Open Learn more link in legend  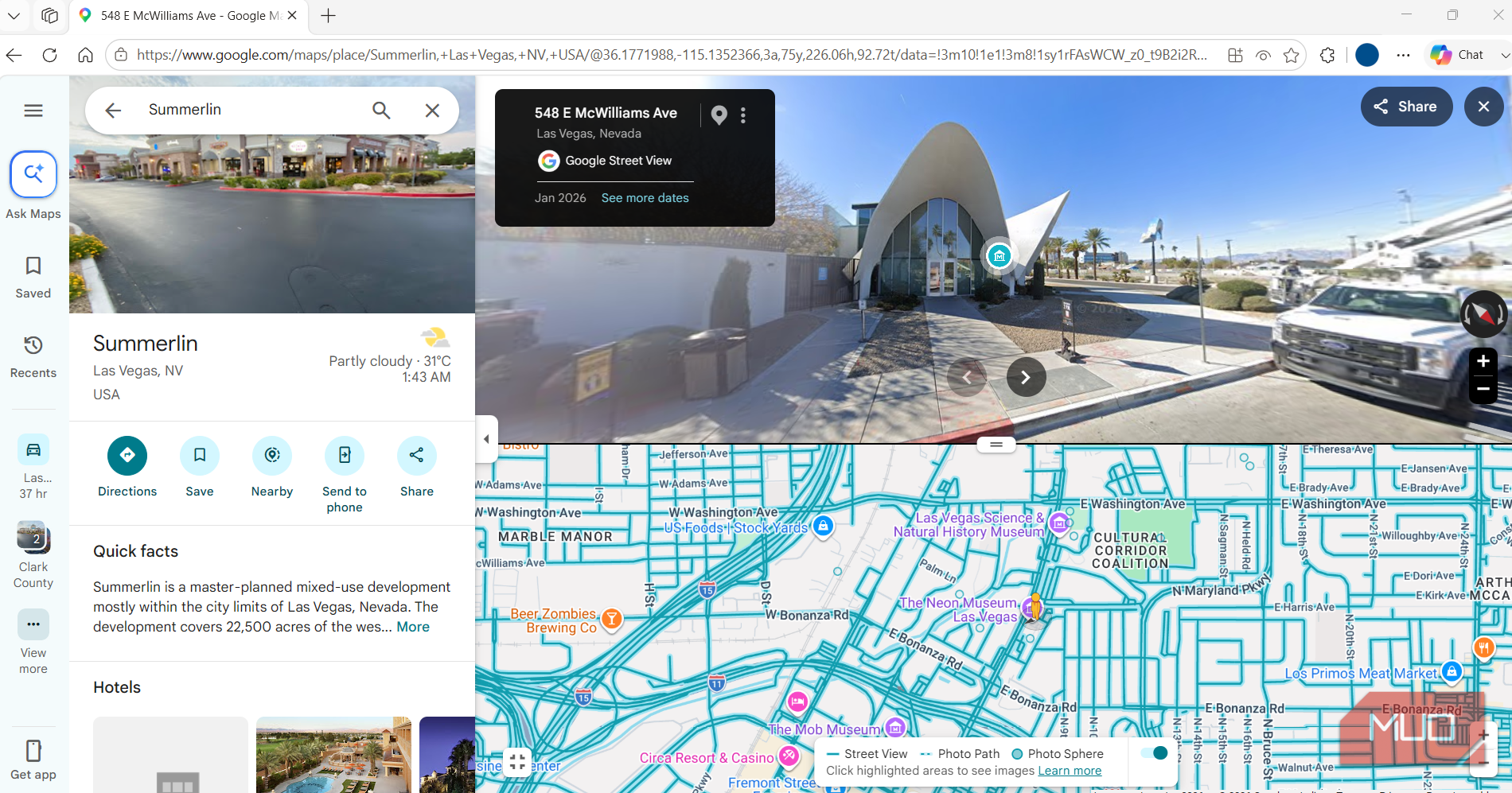pyautogui.click(x=1070, y=771)
